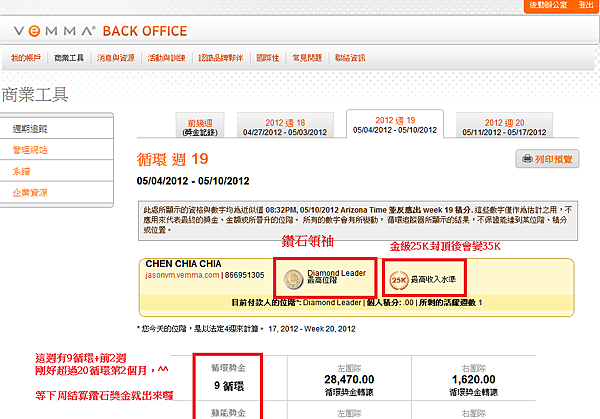This screenshot has height=419, width=600.
Task: Click the 9 循環 cycle count
Action: coord(229,386)
